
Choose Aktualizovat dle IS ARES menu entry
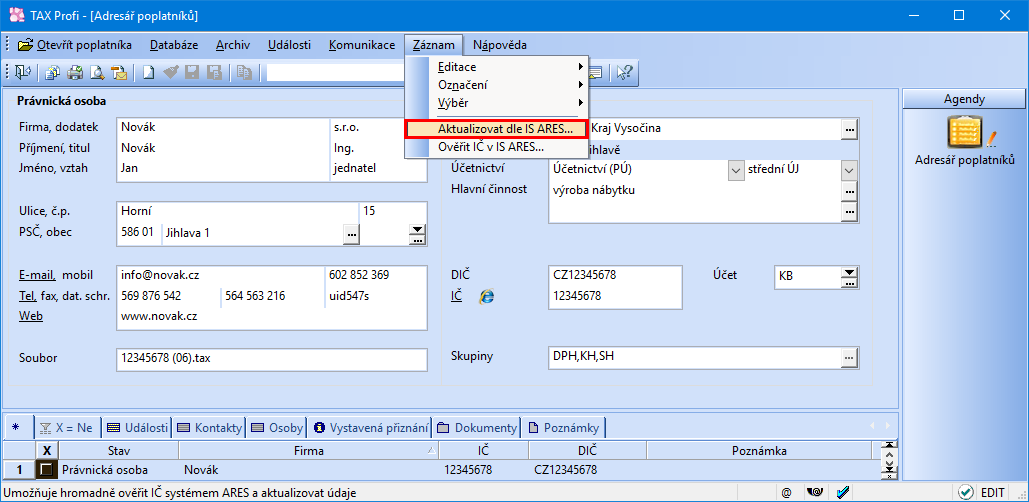point(496,129)
